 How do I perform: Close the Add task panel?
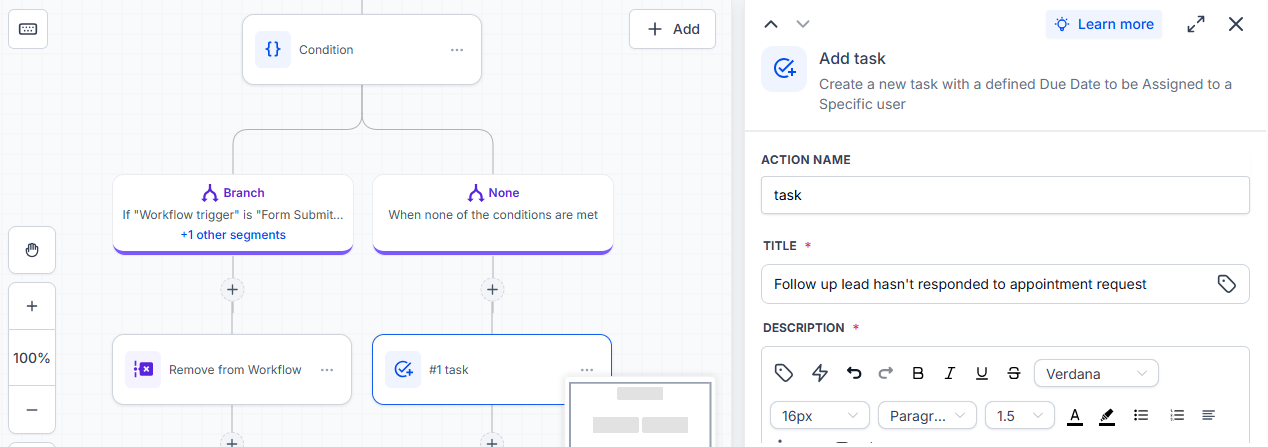click(1236, 24)
